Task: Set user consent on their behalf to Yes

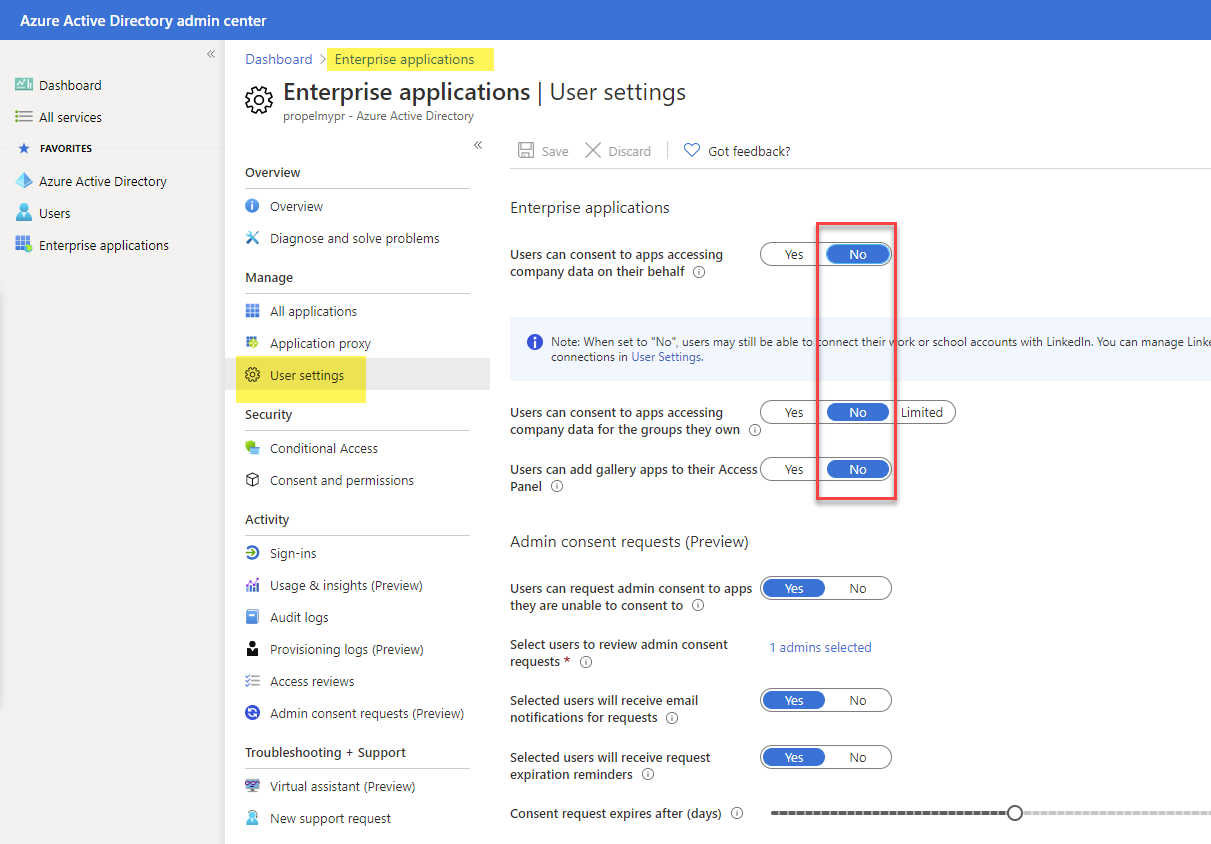Action: (x=794, y=254)
